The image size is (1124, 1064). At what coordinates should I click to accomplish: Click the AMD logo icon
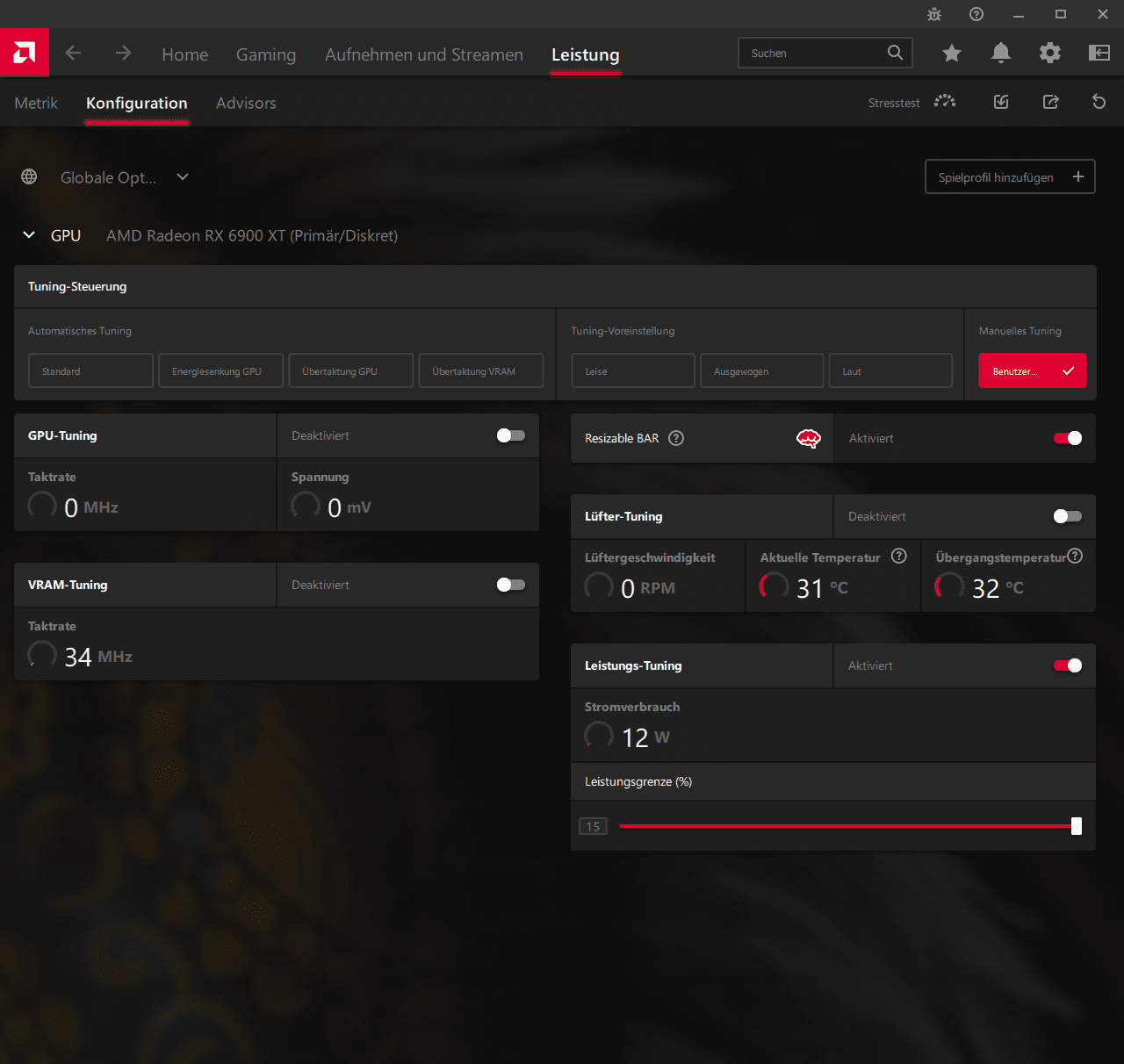pos(25,53)
